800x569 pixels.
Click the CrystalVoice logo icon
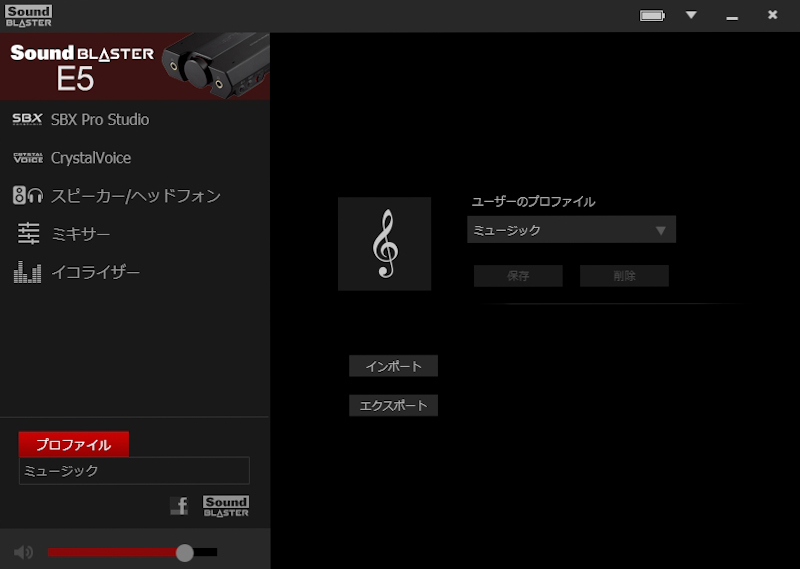pyautogui.click(x=28, y=158)
